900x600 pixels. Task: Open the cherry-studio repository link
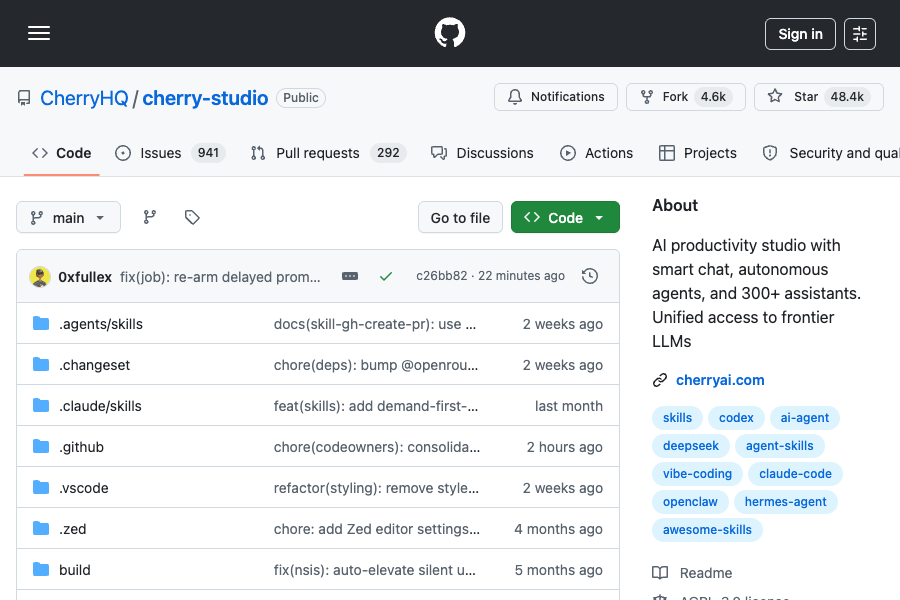click(x=205, y=98)
